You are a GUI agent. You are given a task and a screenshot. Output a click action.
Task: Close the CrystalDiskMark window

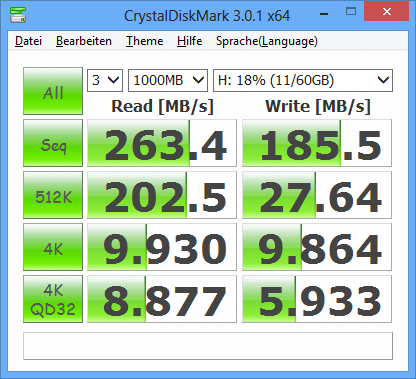tap(387, 11)
